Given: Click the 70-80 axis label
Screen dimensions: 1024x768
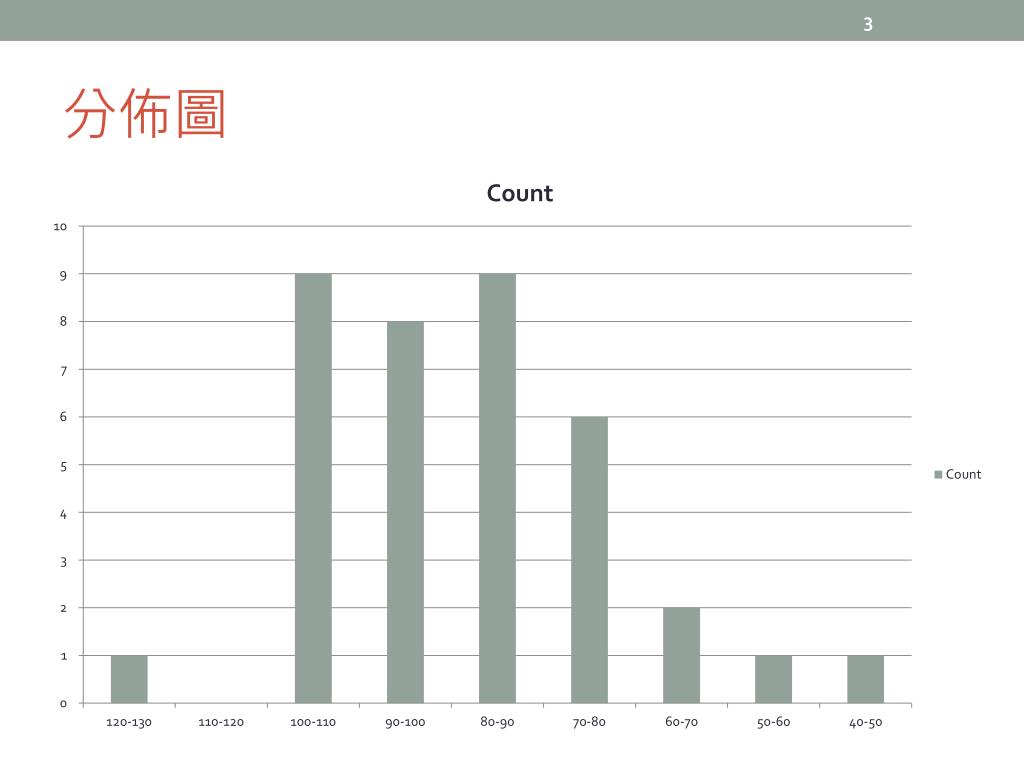Looking at the screenshot, I should pos(589,722).
